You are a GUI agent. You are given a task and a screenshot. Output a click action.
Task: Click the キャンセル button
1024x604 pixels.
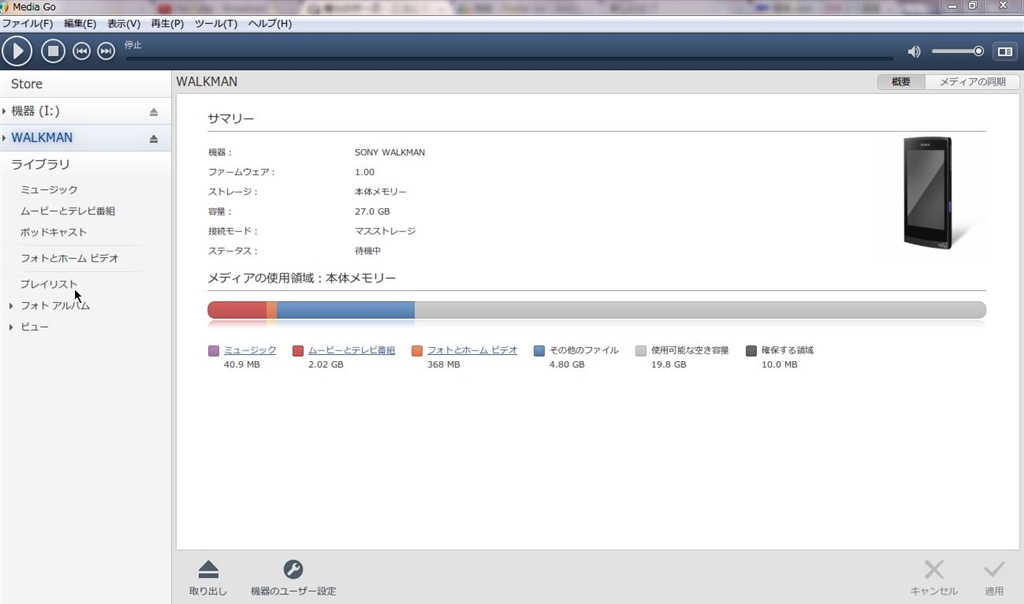click(x=934, y=578)
